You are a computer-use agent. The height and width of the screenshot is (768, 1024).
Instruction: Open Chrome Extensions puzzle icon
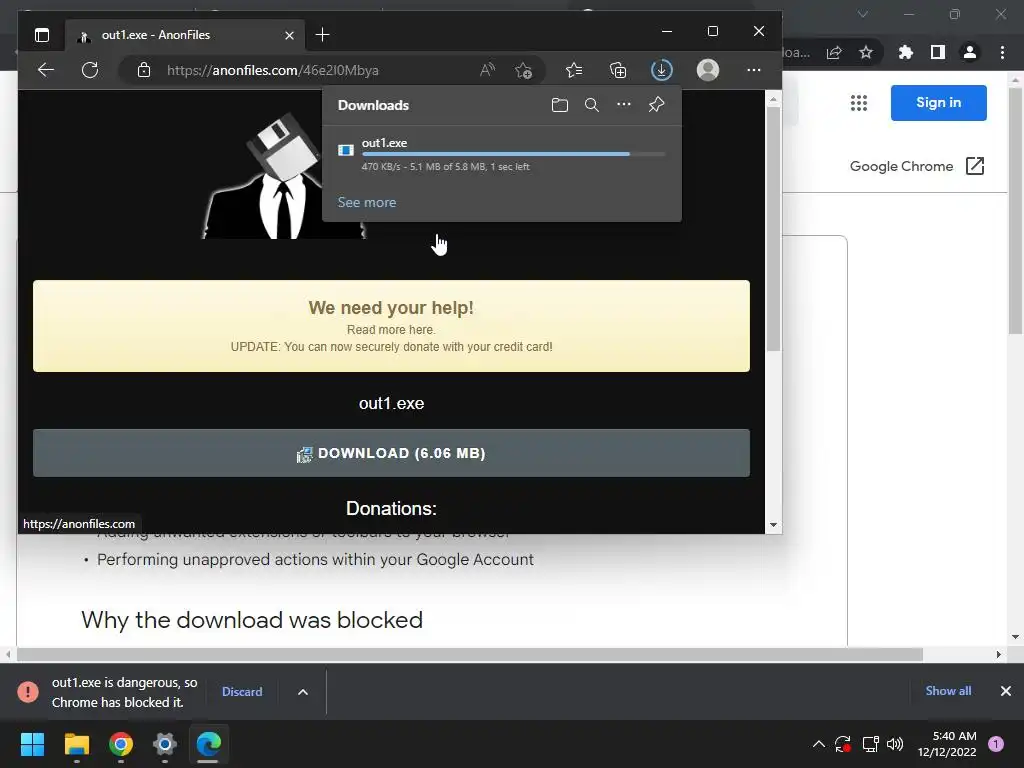click(x=906, y=52)
